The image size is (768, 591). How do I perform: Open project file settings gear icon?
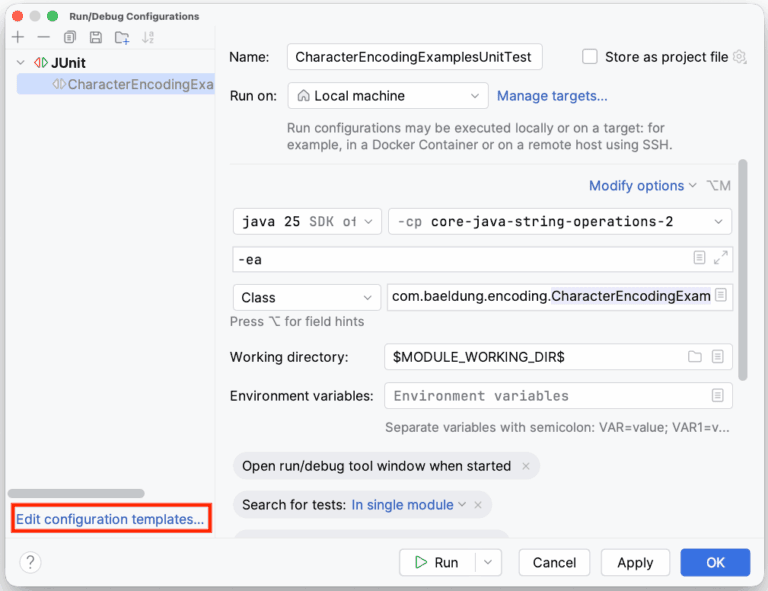tap(739, 57)
